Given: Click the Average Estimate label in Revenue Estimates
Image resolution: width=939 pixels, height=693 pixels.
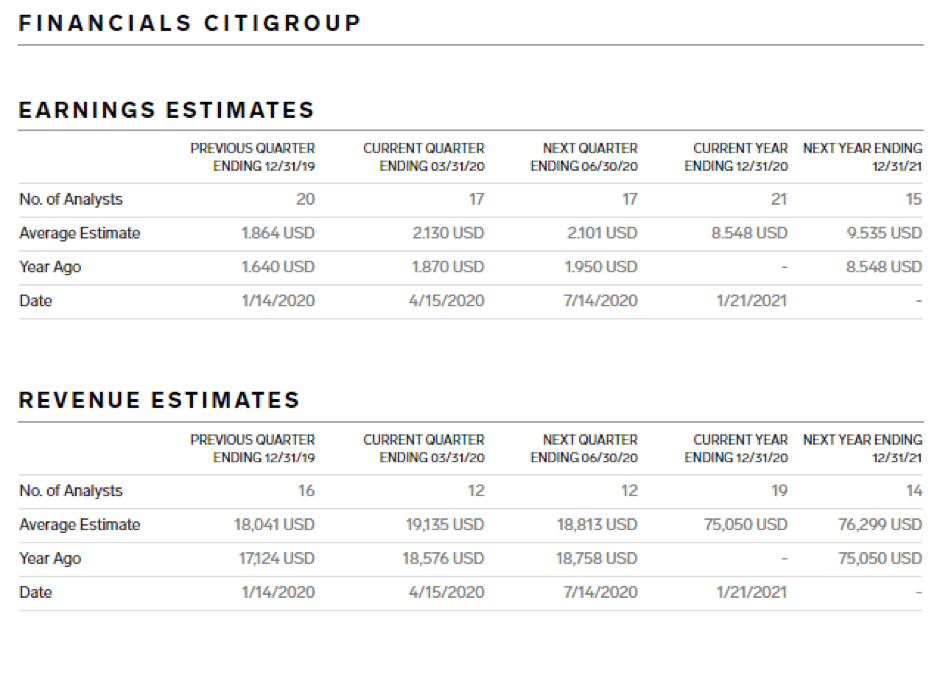Looking at the screenshot, I should (80, 525).
